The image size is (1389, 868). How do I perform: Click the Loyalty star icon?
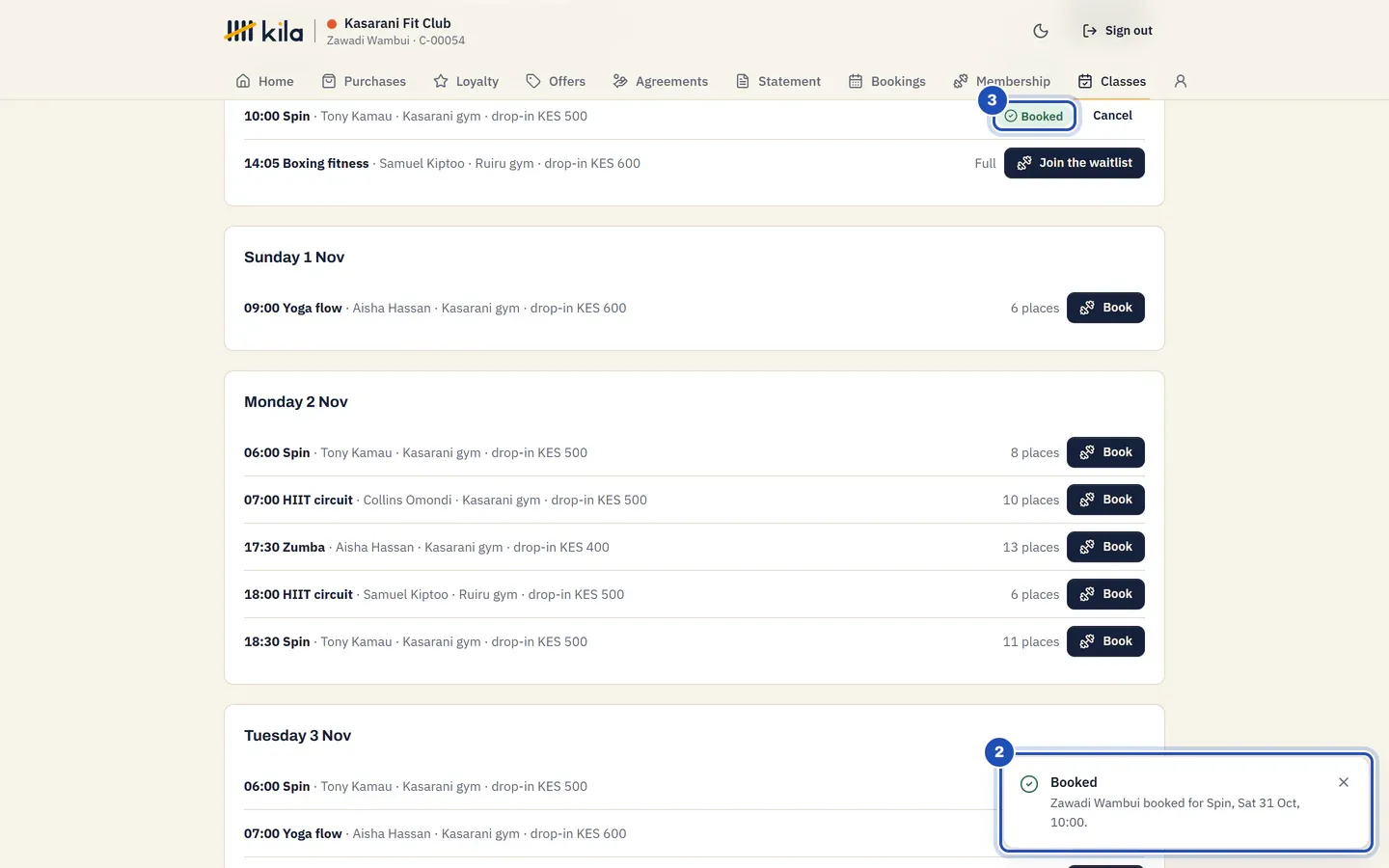tap(441, 81)
